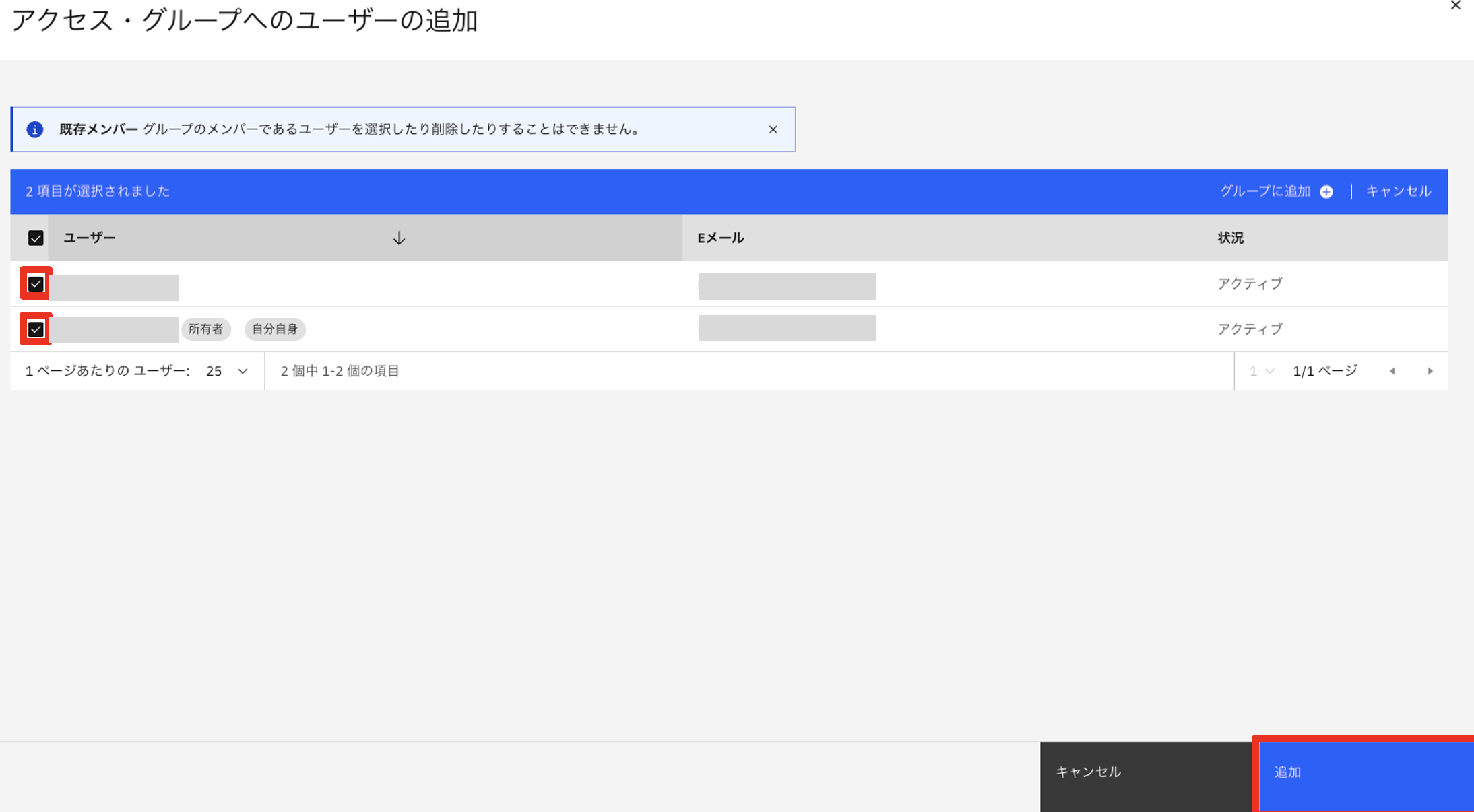Sort users with the down arrow icon

399,238
